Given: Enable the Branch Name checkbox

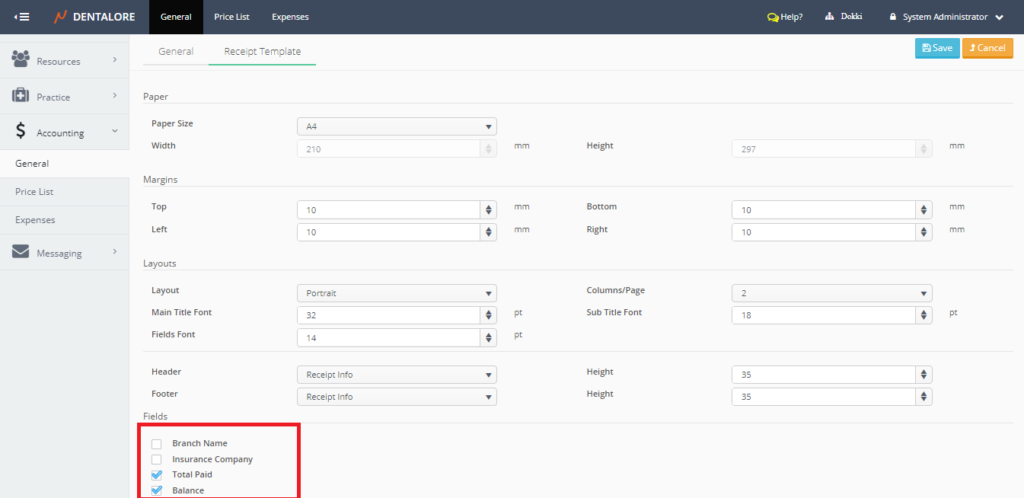Looking at the screenshot, I should pos(156,443).
